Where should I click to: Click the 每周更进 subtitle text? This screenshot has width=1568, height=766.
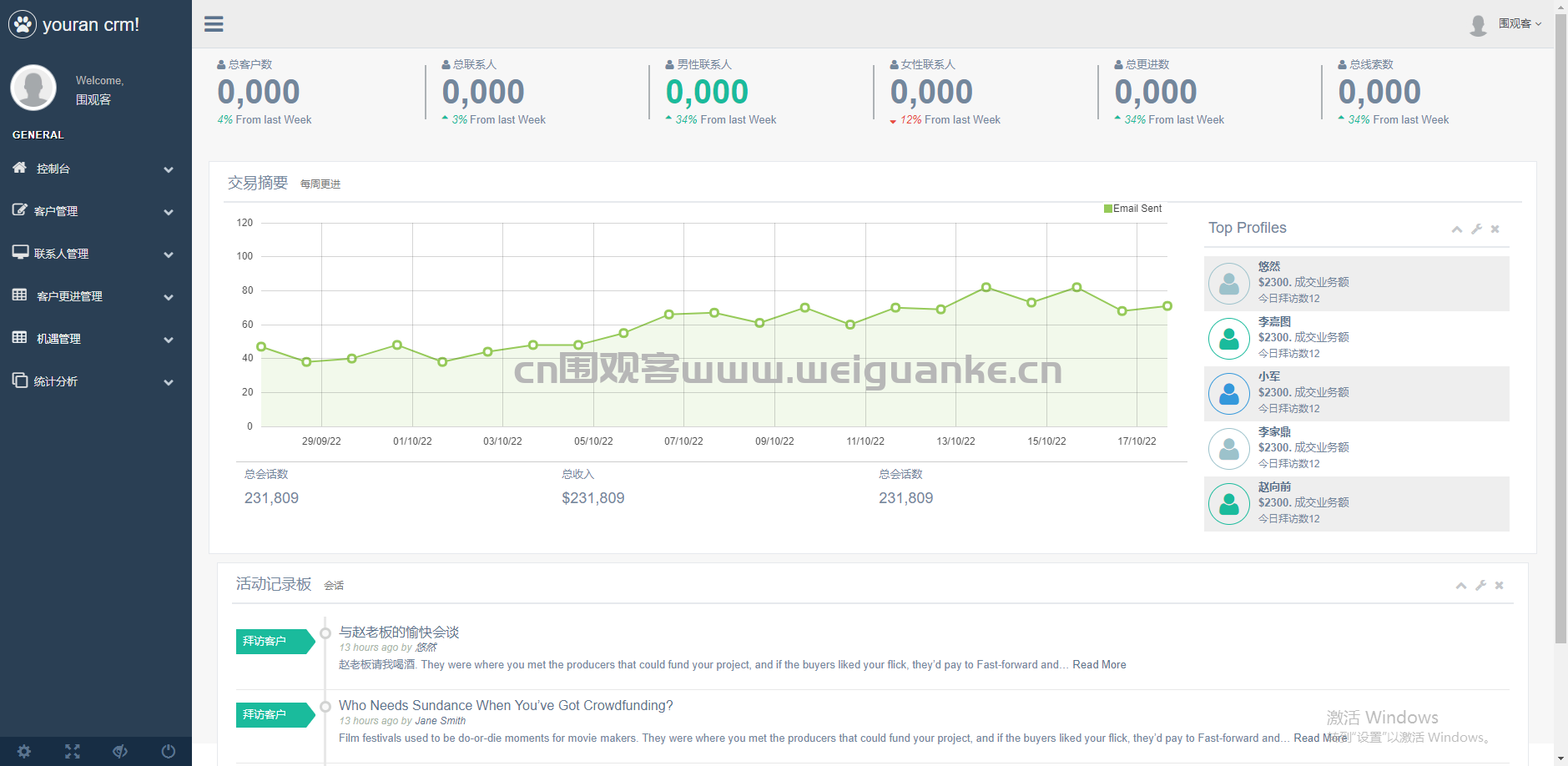point(320,184)
